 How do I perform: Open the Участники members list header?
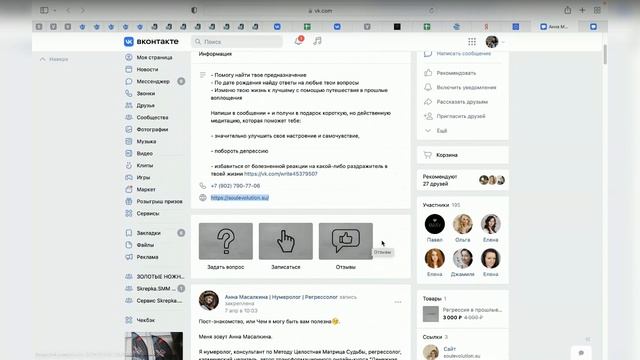441,205
